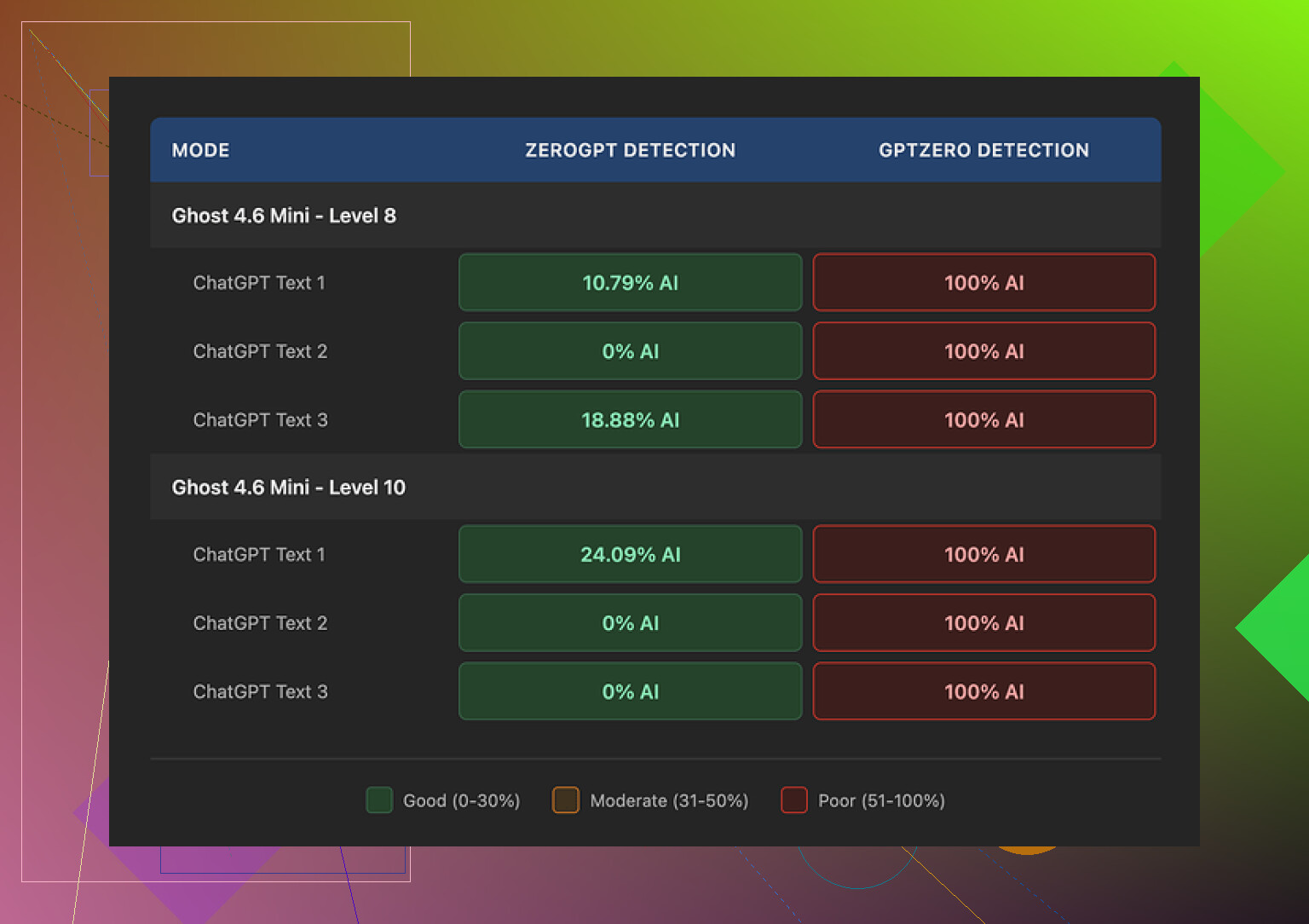The image size is (1309, 924).
Task: Select the Ghost 4.6 Mini - Level 10 row
Action: [x=288, y=488]
